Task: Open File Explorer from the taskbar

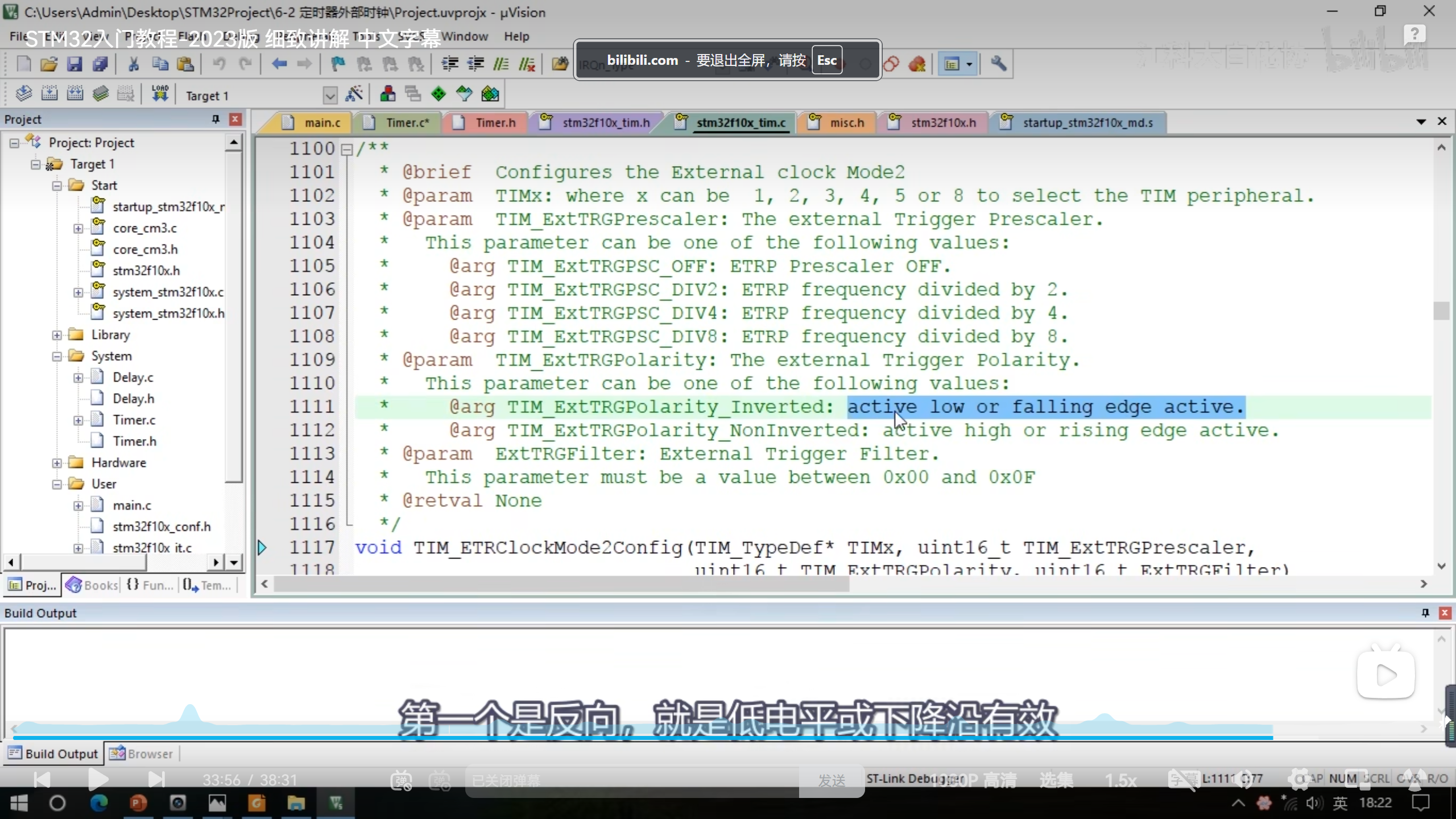Action: coord(296,803)
